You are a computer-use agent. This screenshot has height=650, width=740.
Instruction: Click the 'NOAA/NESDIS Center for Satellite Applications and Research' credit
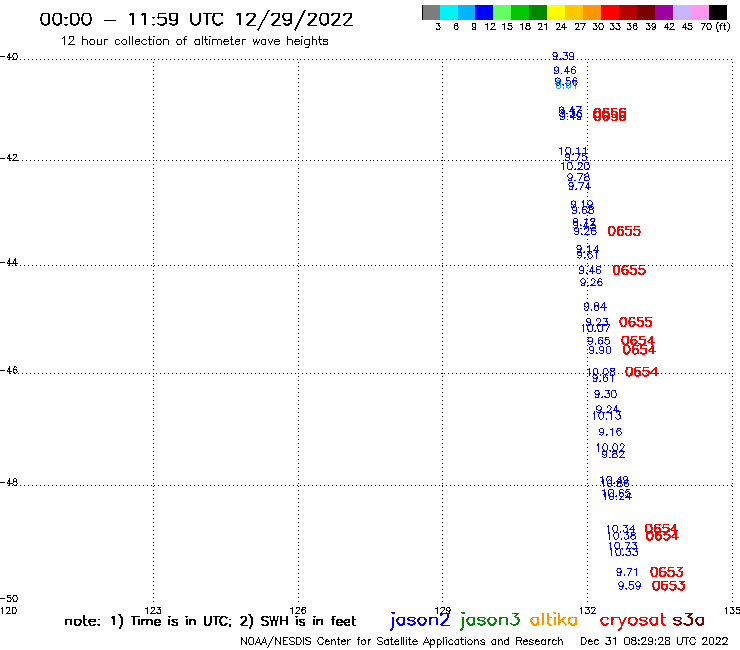pos(402,641)
